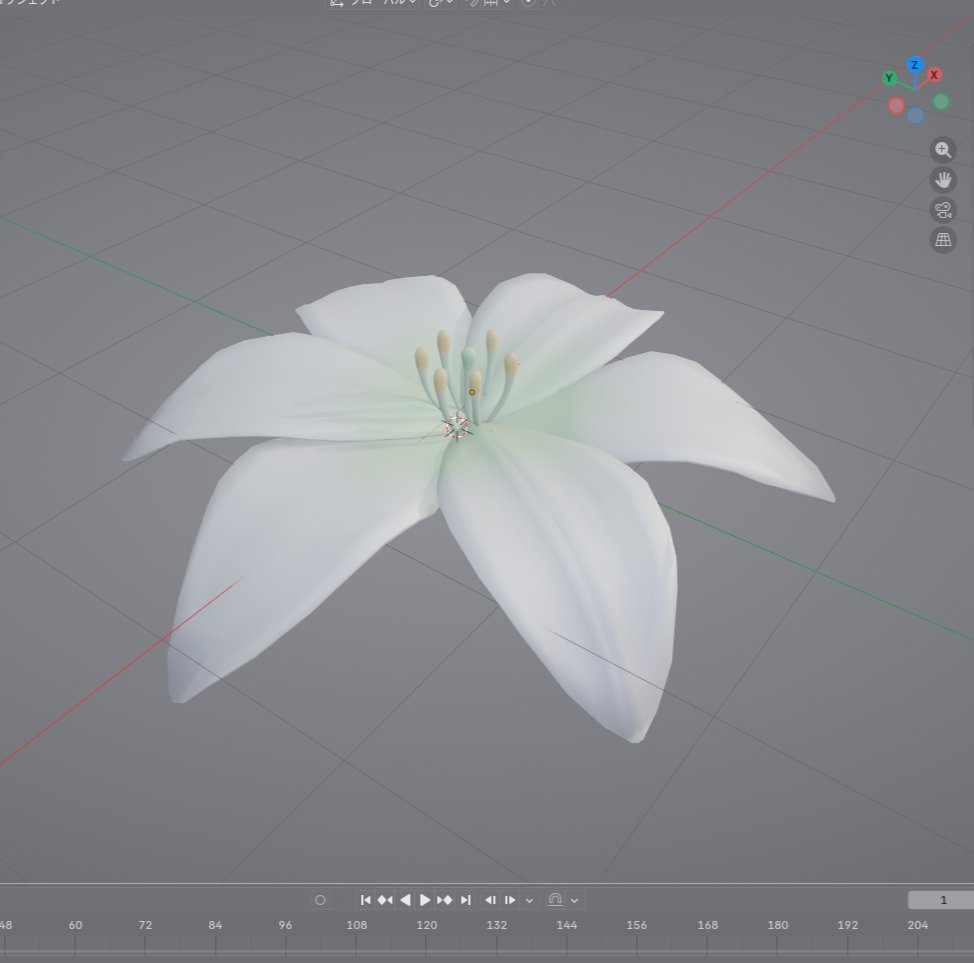Click frame 168 on the timeline ruler
Image resolution: width=974 pixels, height=963 pixels.
click(x=708, y=925)
